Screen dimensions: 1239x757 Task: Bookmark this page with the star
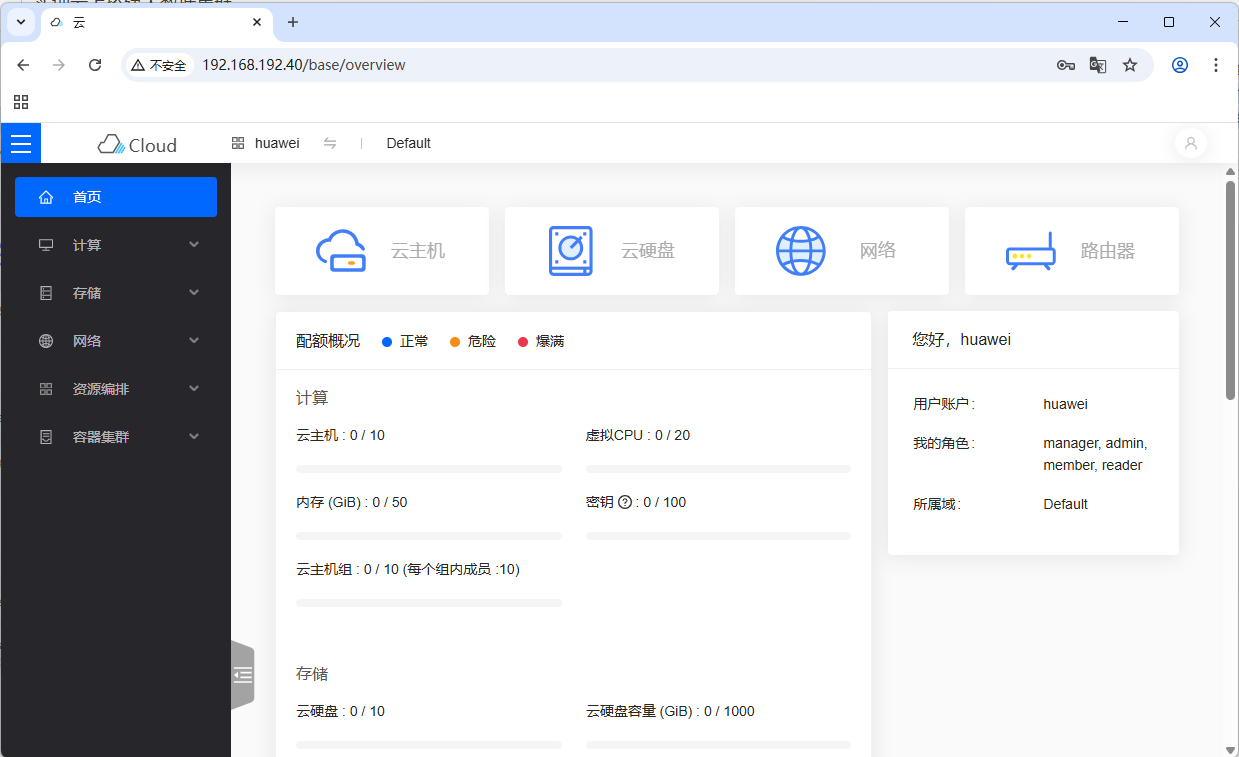point(1130,65)
